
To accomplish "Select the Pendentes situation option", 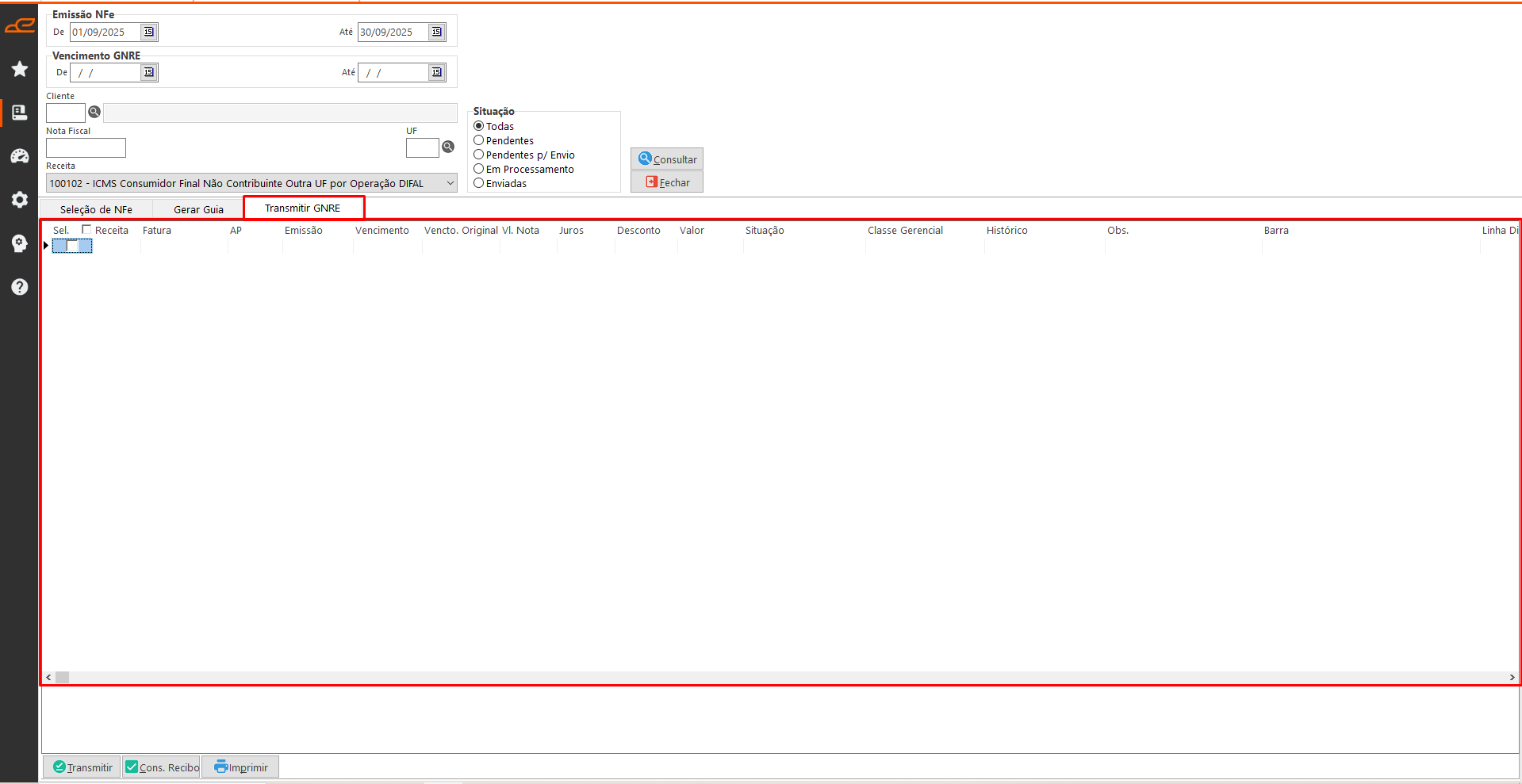I will click(479, 141).
